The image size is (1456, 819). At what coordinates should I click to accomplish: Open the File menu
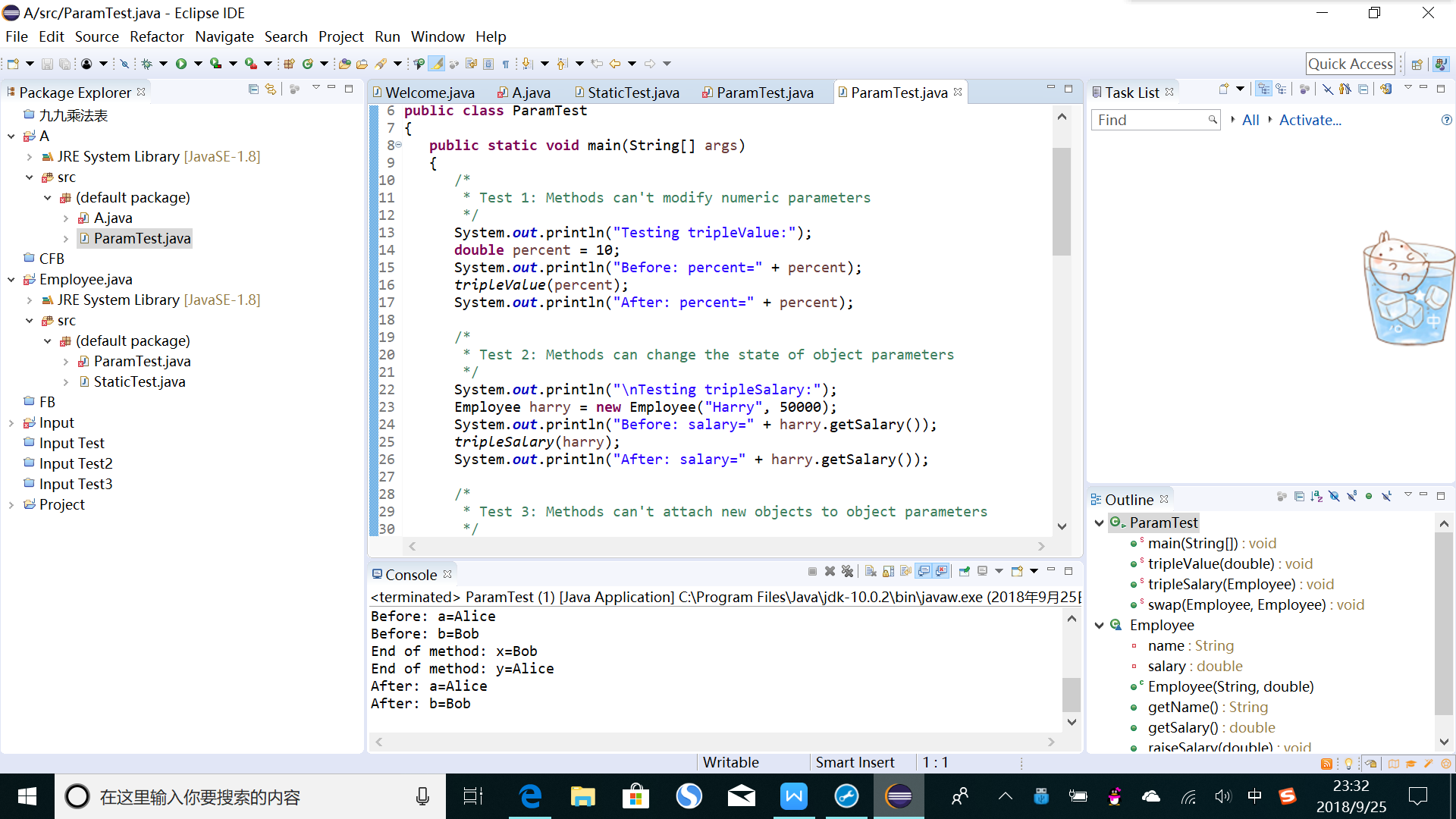tap(17, 36)
